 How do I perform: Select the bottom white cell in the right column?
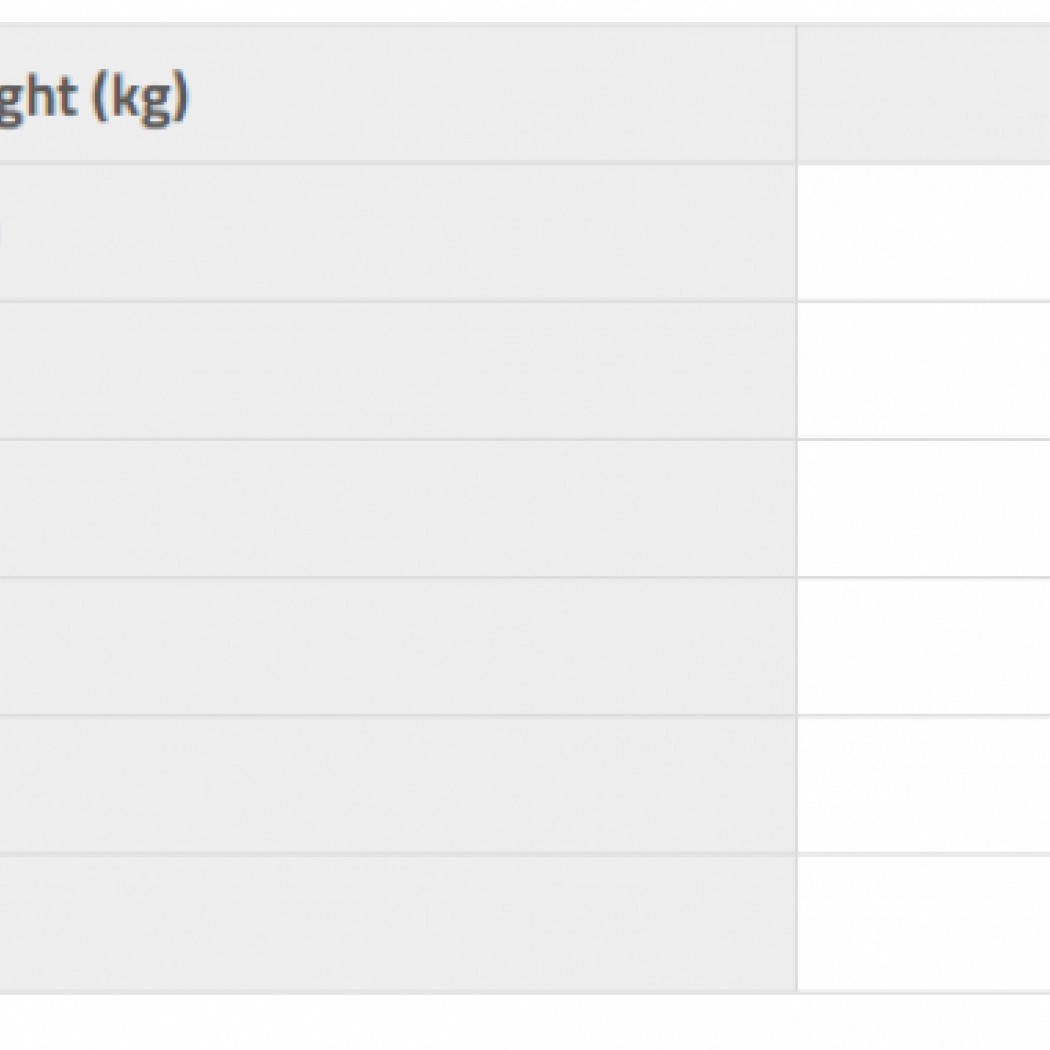click(923, 922)
